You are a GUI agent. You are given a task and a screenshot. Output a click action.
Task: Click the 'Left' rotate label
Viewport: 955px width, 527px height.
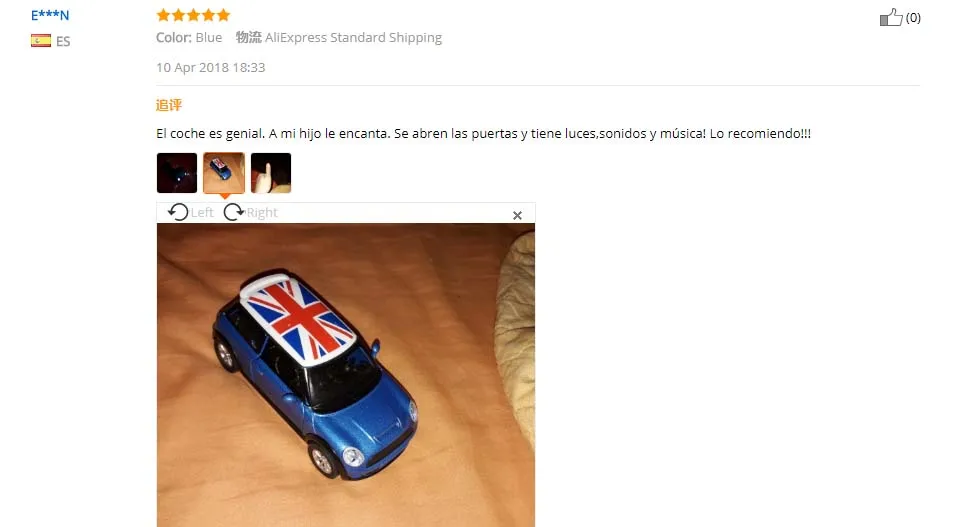click(202, 213)
